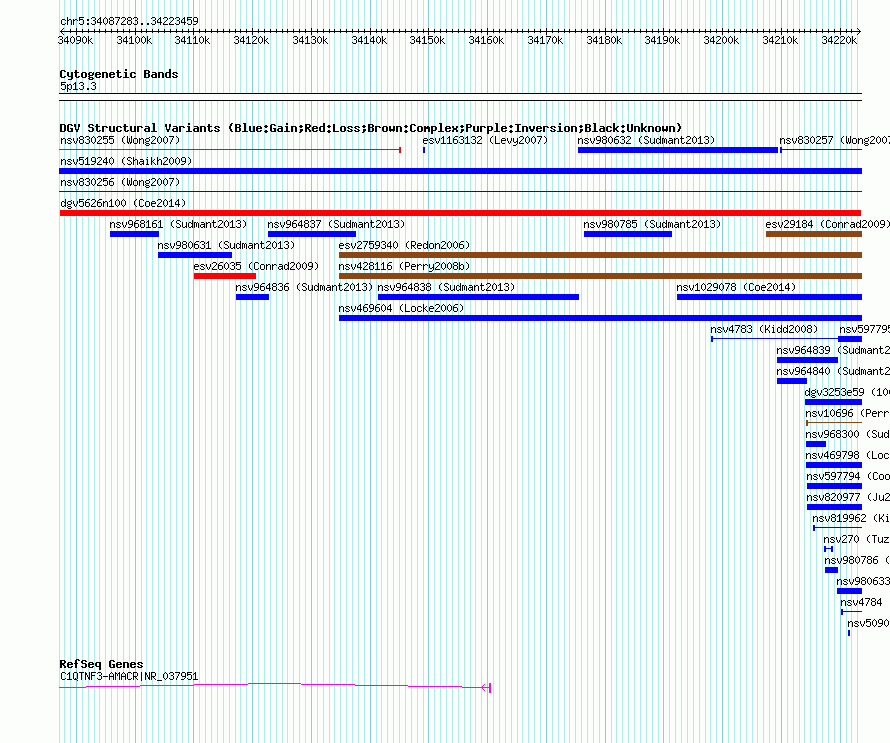Open the esv1163132 (Levy2007) variant label
This screenshot has width=890, height=743.
(485, 140)
